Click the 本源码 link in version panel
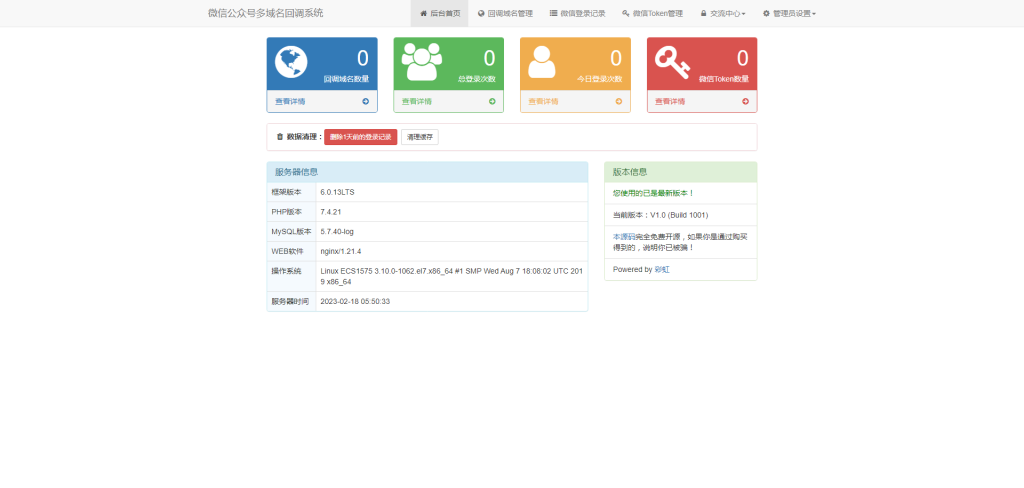The width and height of the screenshot is (1024, 488). point(624,236)
